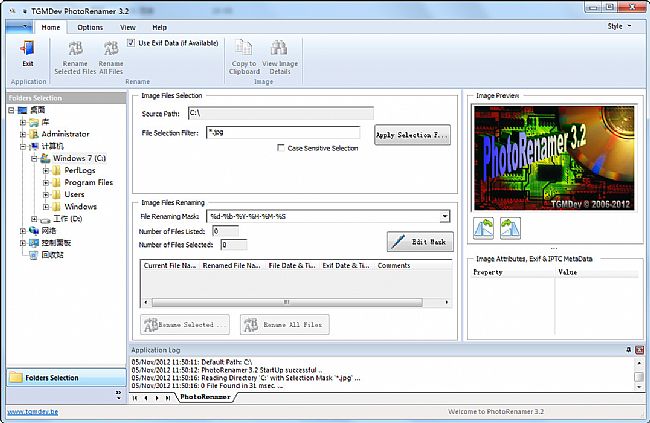
Task: Select the Users folder in tree
Action: (74, 194)
